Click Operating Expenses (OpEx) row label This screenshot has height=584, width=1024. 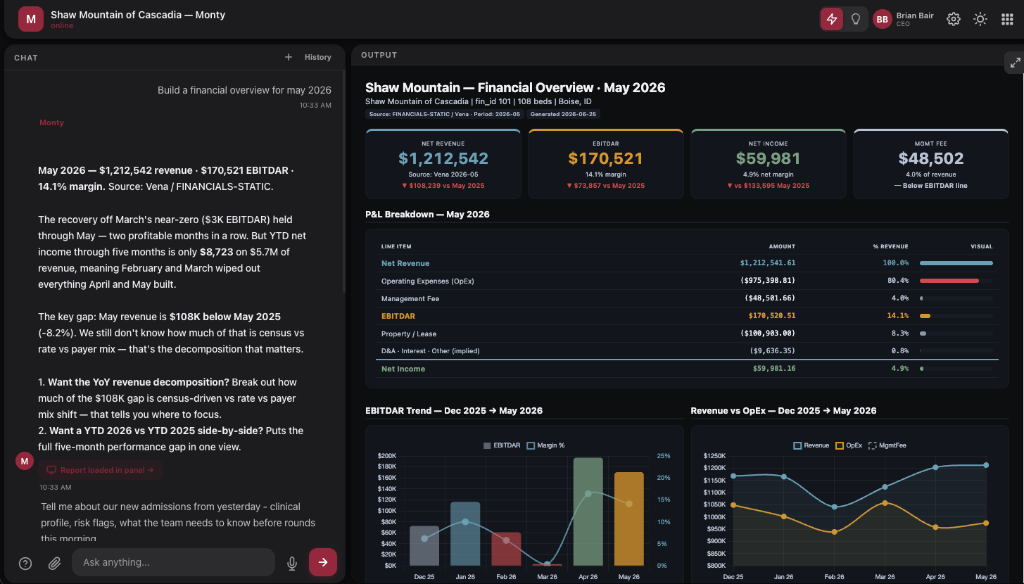point(428,281)
